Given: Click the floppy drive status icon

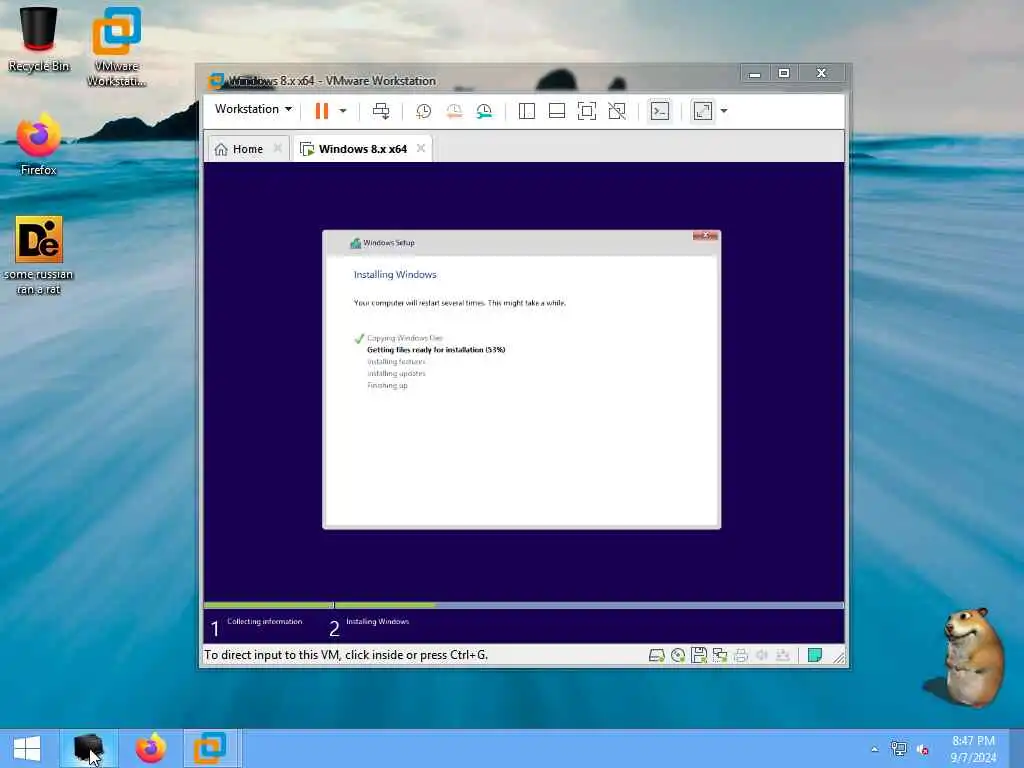Looking at the screenshot, I should tap(699, 655).
